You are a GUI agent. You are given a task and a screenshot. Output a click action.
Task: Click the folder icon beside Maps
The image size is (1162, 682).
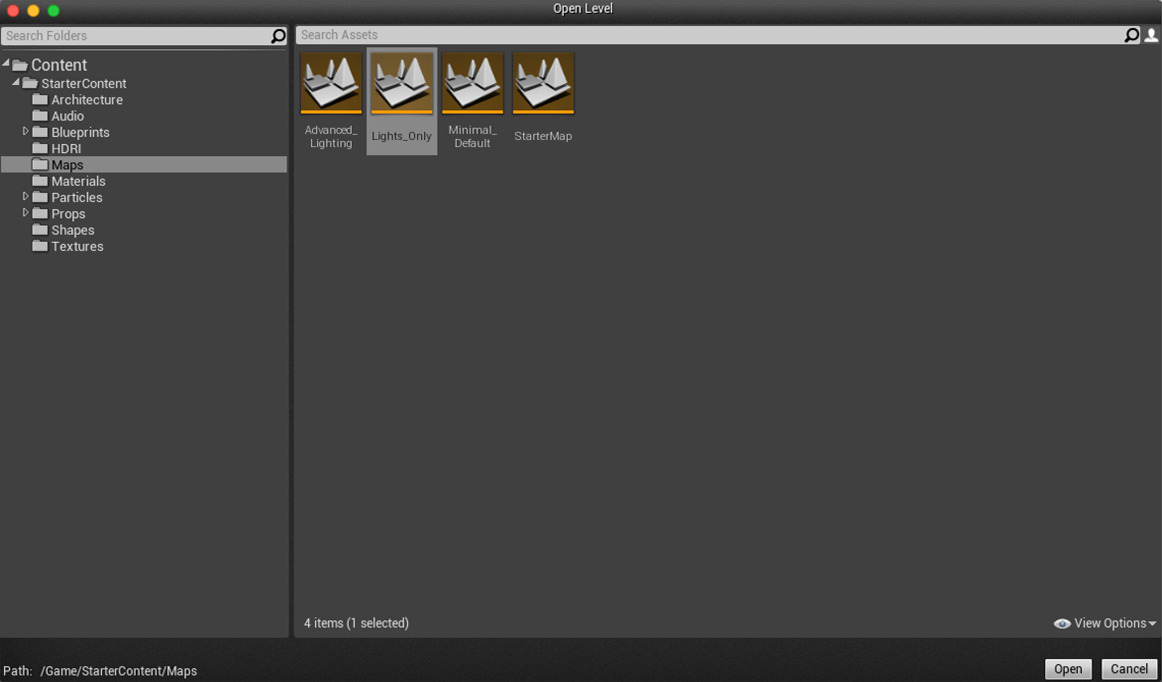tap(40, 164)
